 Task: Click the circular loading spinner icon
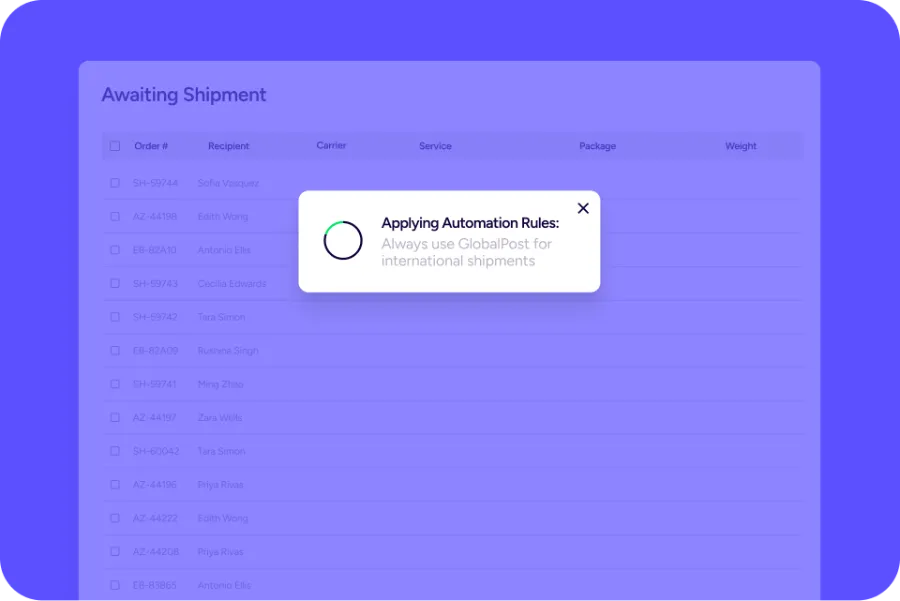(342, 241)
